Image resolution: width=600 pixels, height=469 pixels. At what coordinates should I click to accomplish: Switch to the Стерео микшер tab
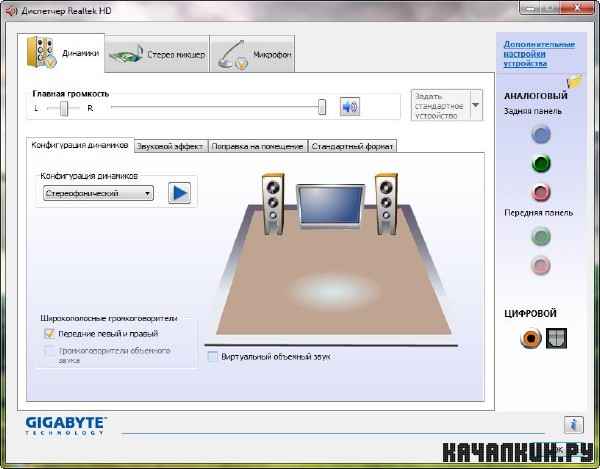157,54
